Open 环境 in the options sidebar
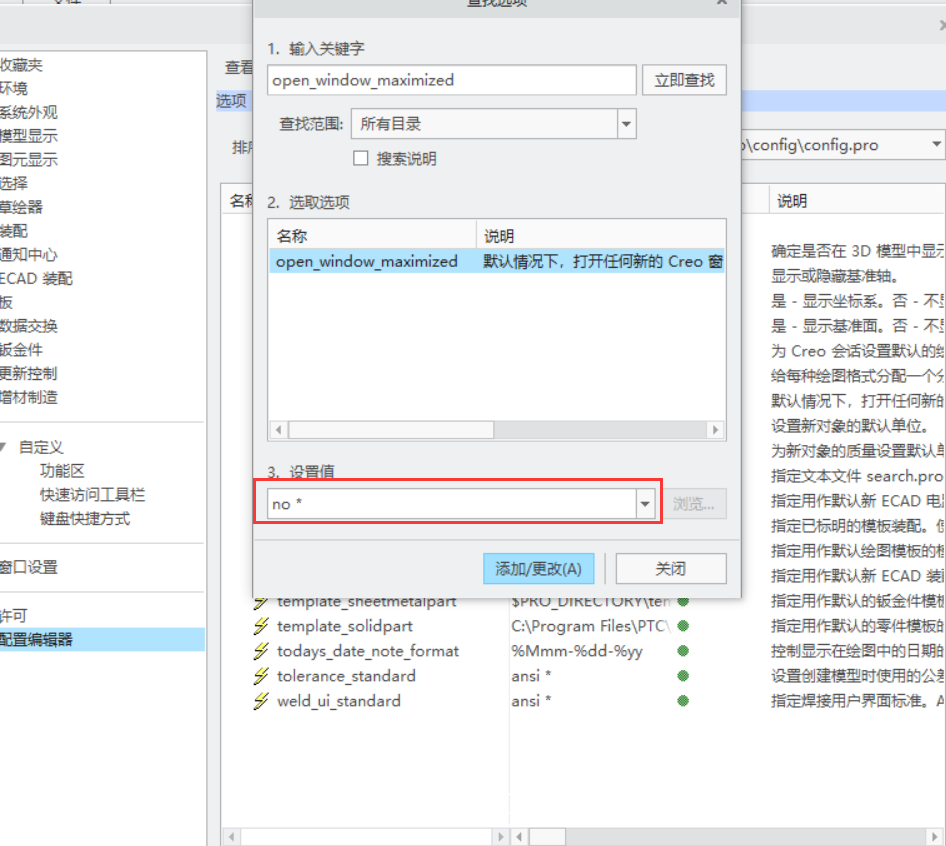This screenshot has width=946, height=846. [14, 88]
